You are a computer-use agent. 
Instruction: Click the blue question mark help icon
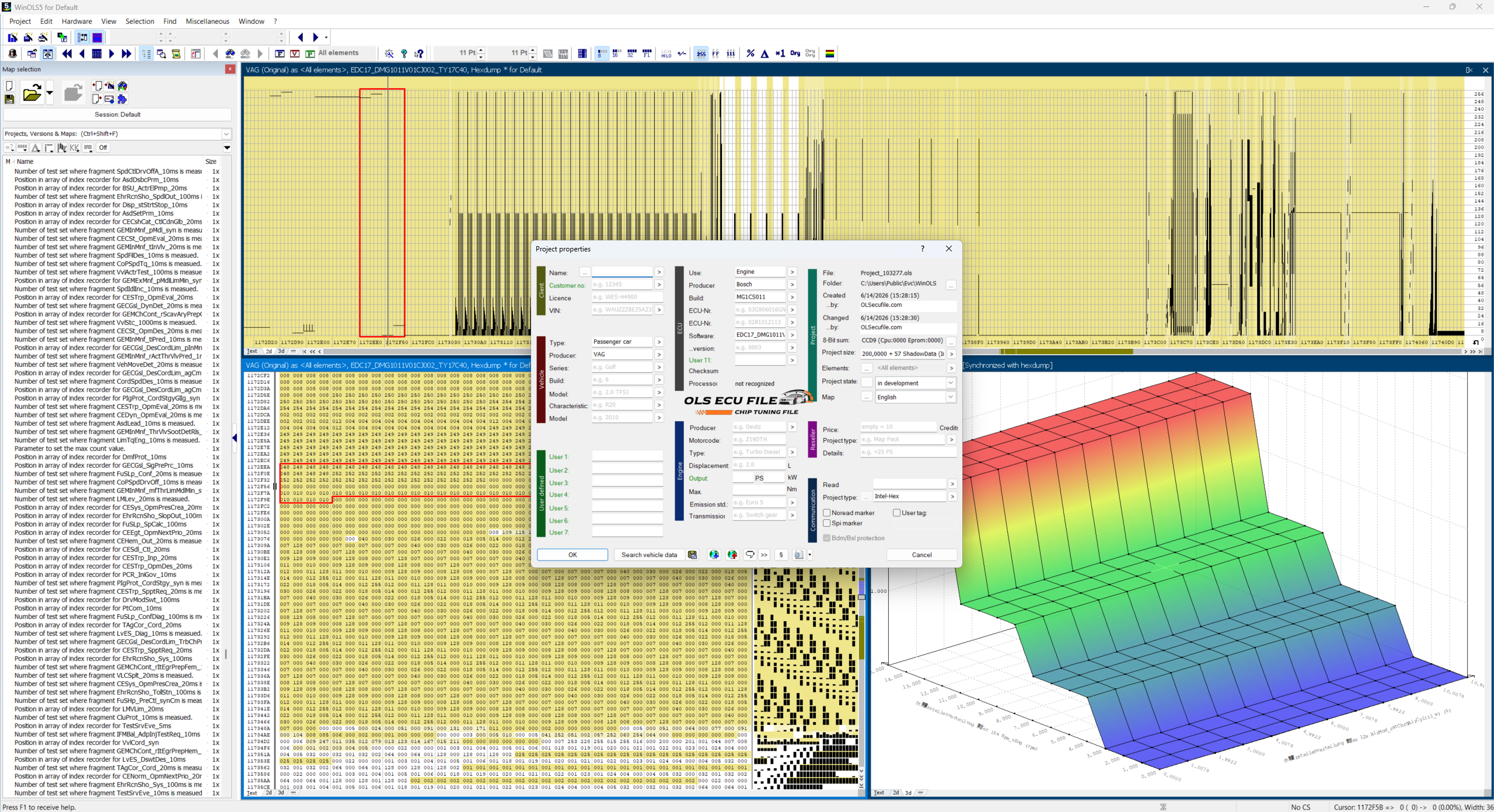click(x=404, y=54)
